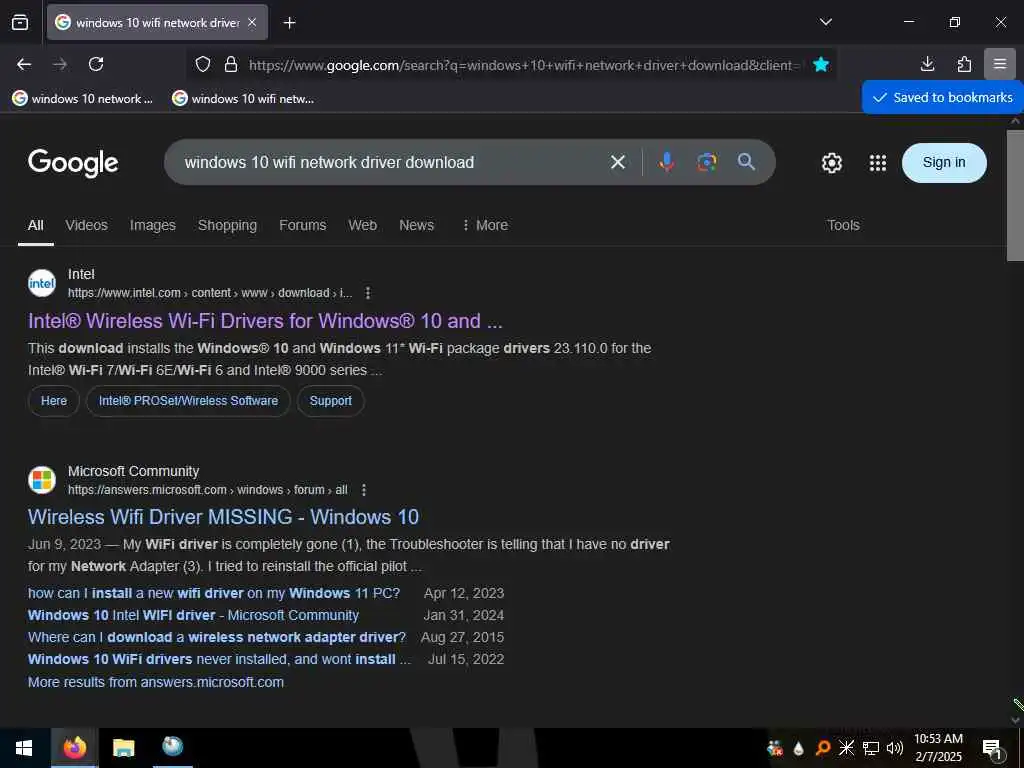Open 'WiFi drivers never installed' link
1024x768 pixels.
coord(219,659)
